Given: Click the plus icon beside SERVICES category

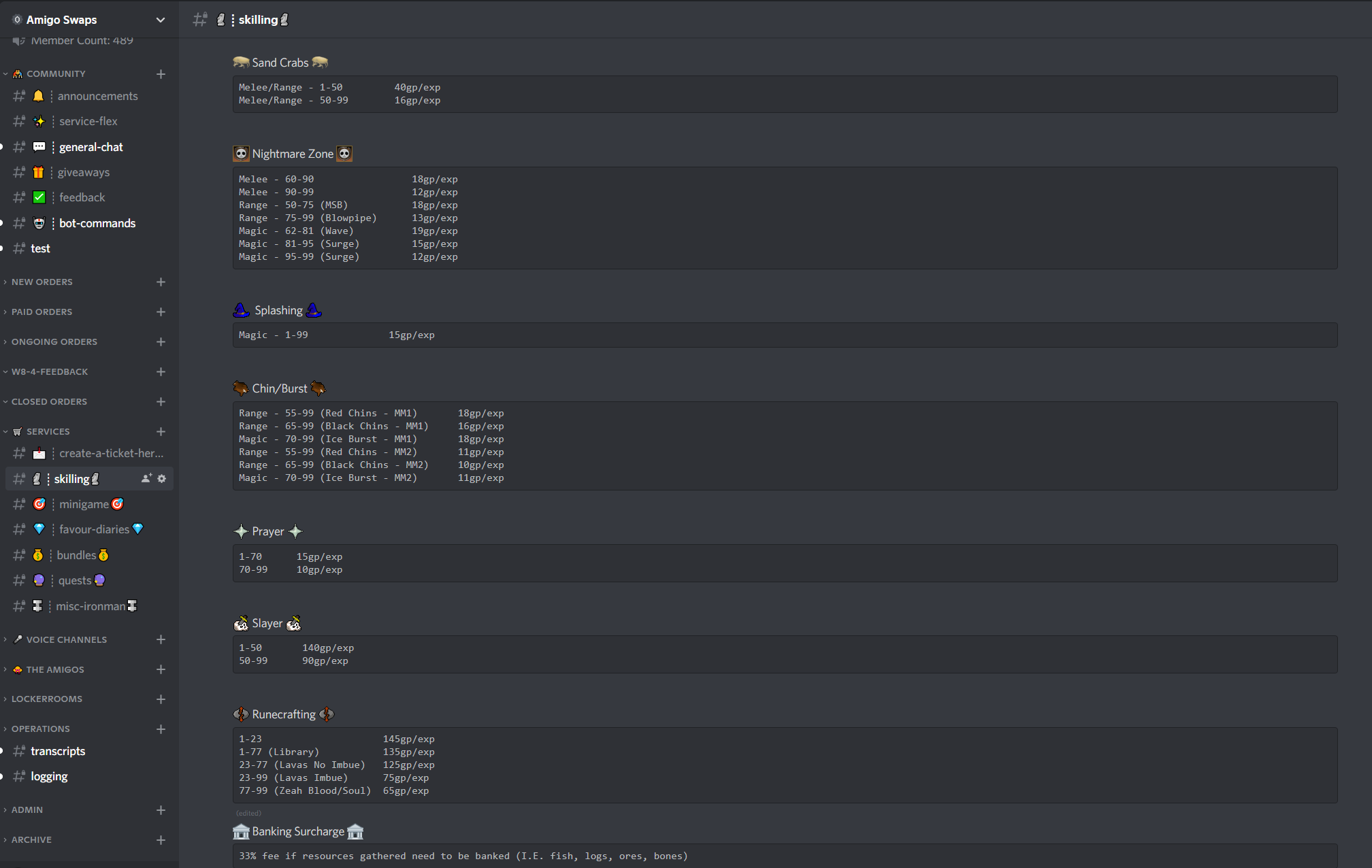Looking at the screenshot, I should click(x=161, y=432).
